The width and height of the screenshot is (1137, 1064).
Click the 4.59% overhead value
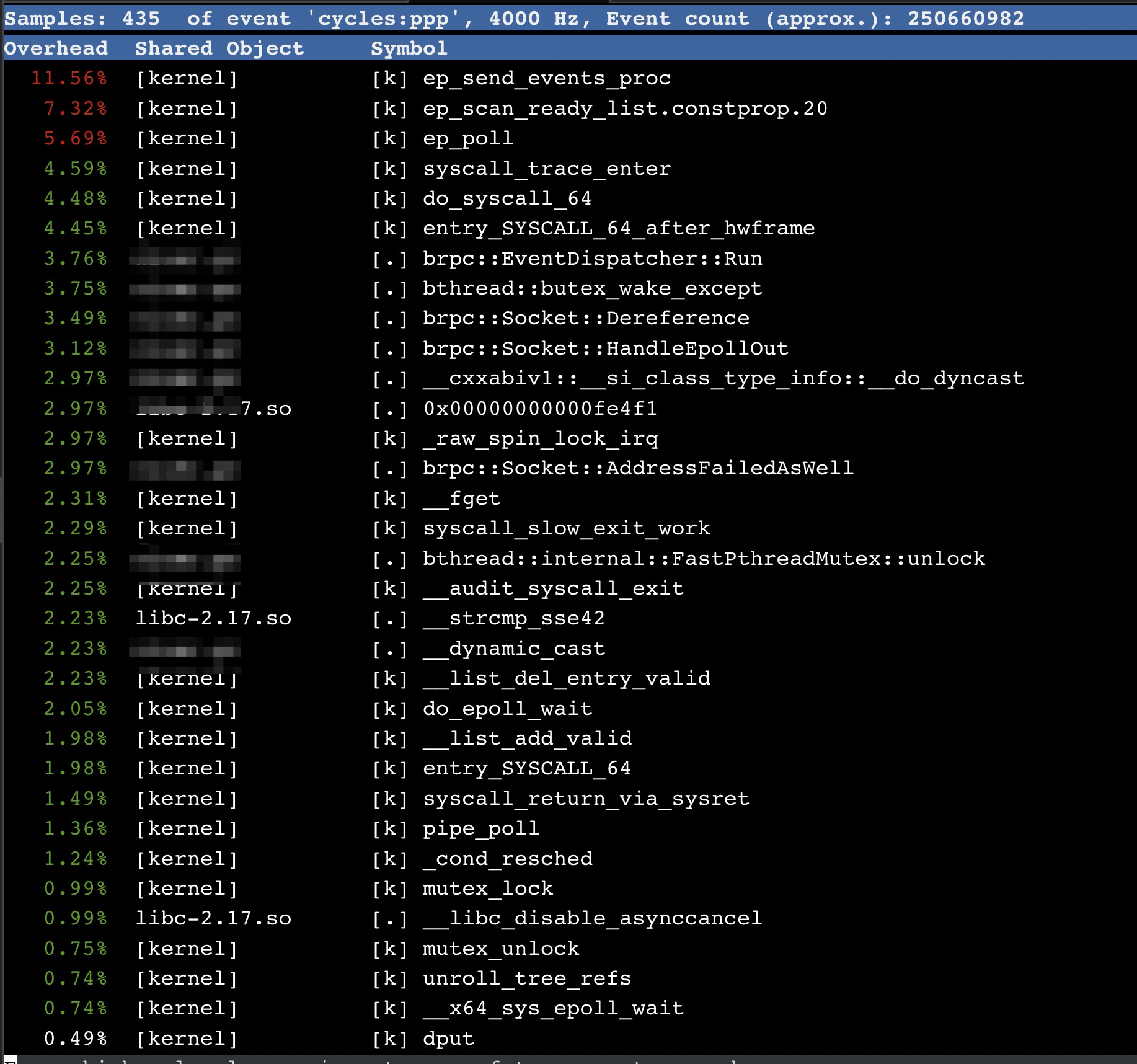[x=76, y=169]
